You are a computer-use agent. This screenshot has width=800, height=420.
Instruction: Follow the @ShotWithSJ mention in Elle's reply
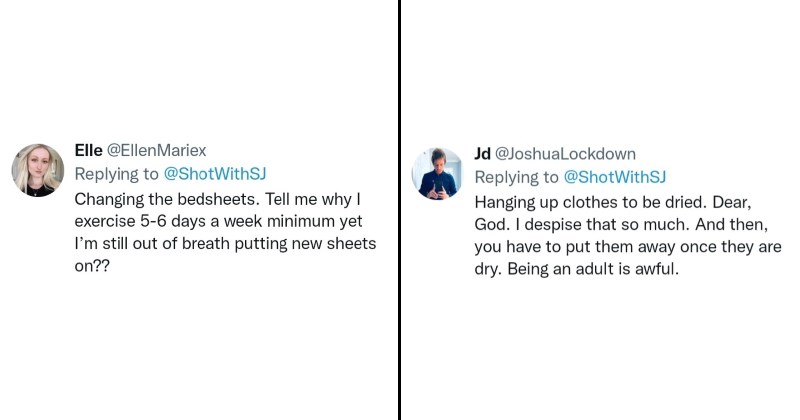pos(215,174)
